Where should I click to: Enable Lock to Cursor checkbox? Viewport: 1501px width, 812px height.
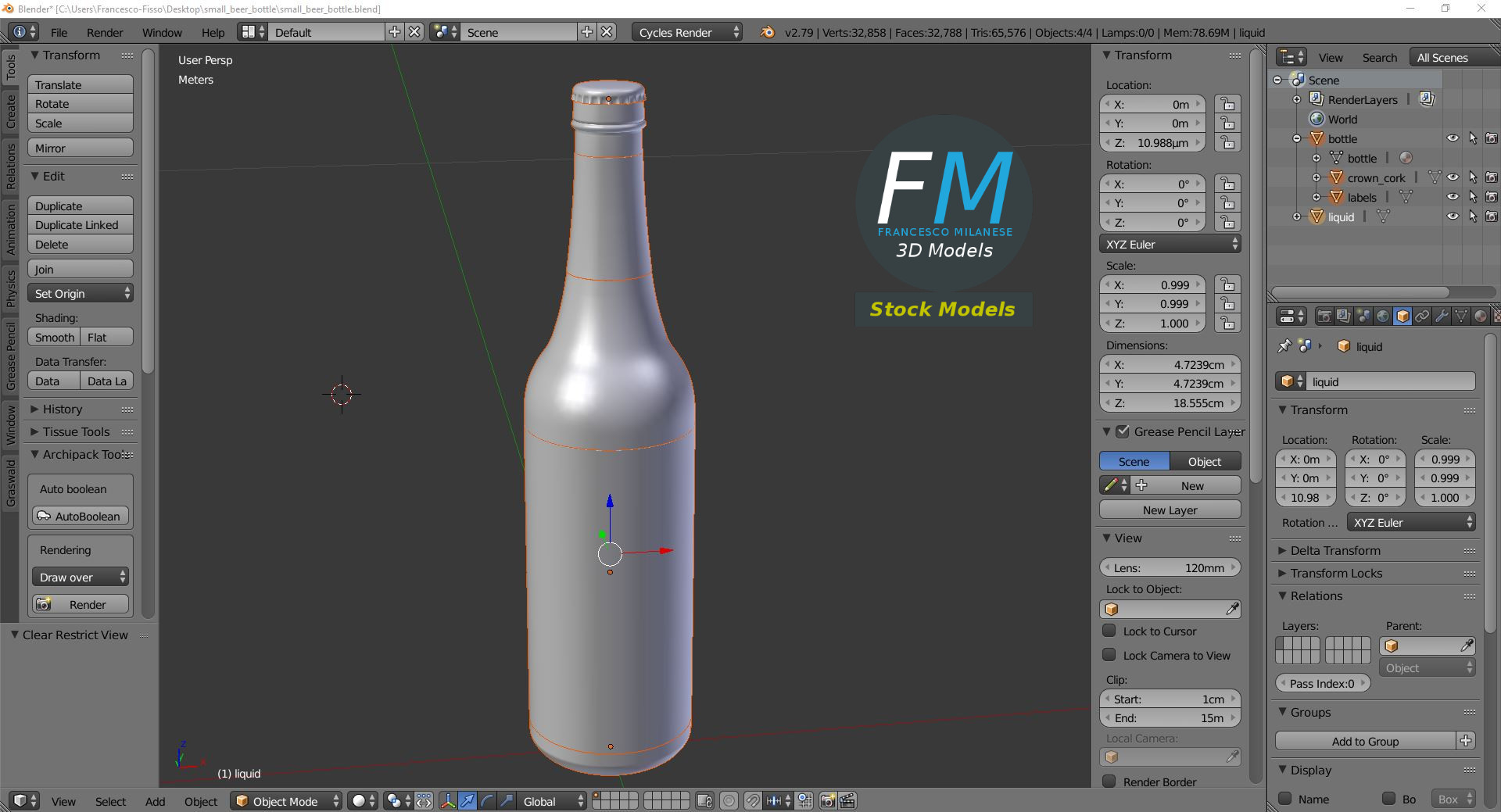1109,631
